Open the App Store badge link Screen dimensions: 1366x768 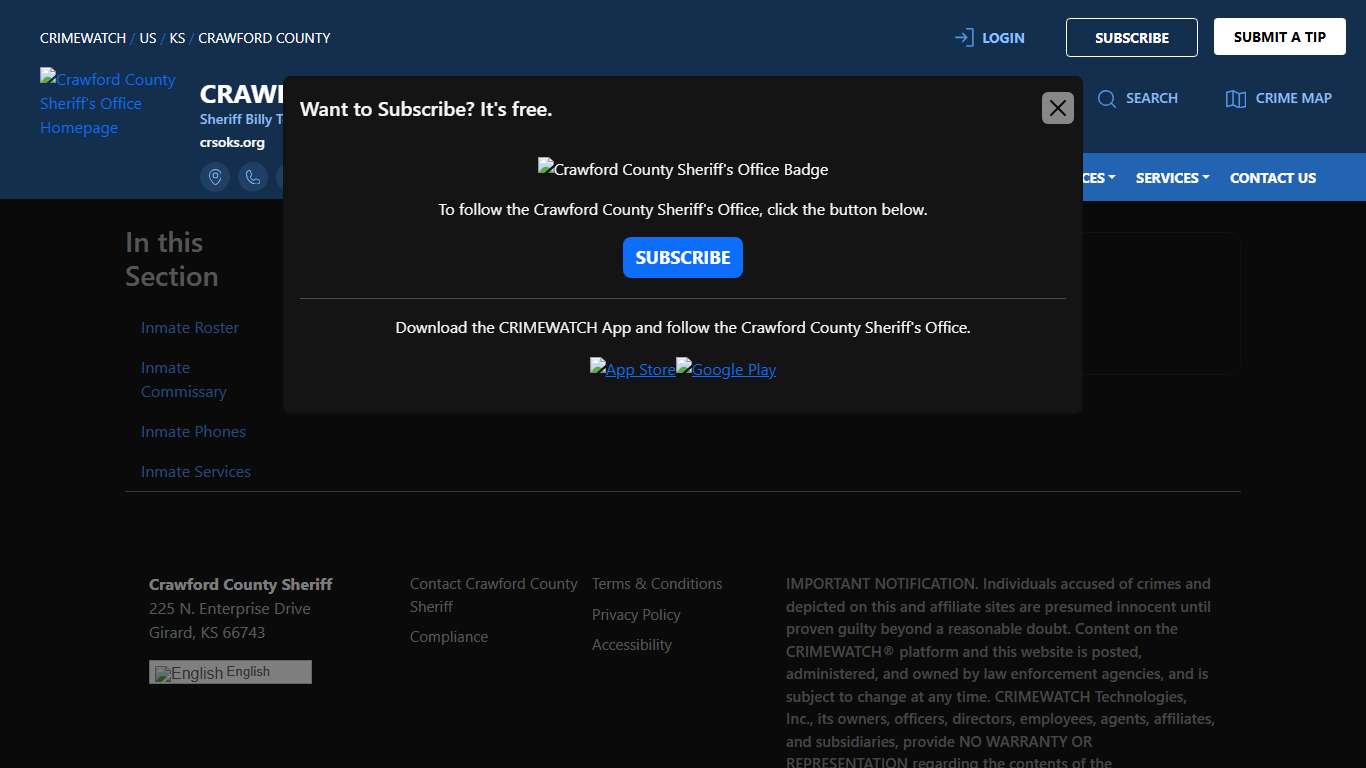click(632, 369)
